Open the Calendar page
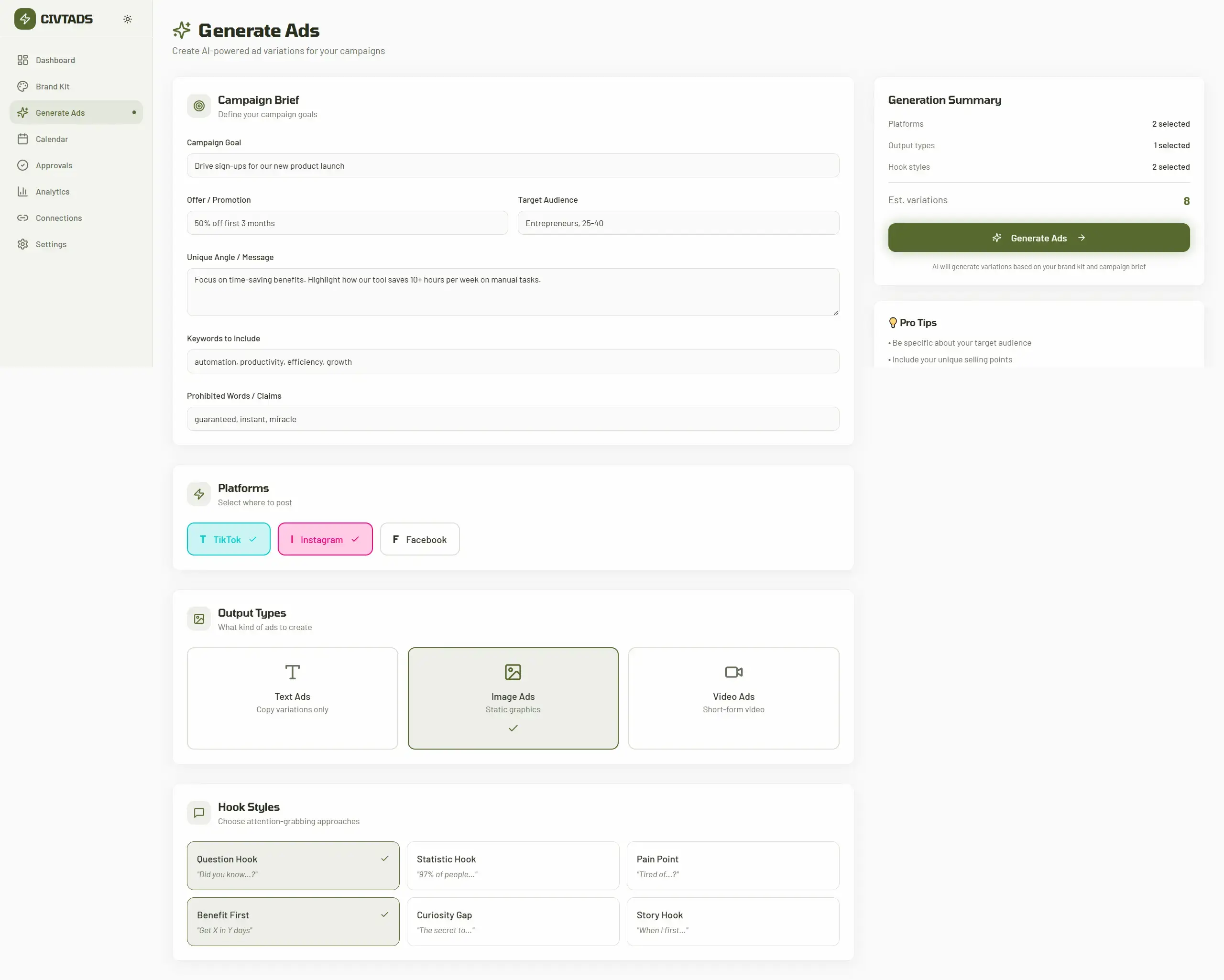The image size is (1224, 980). point(53,139)
